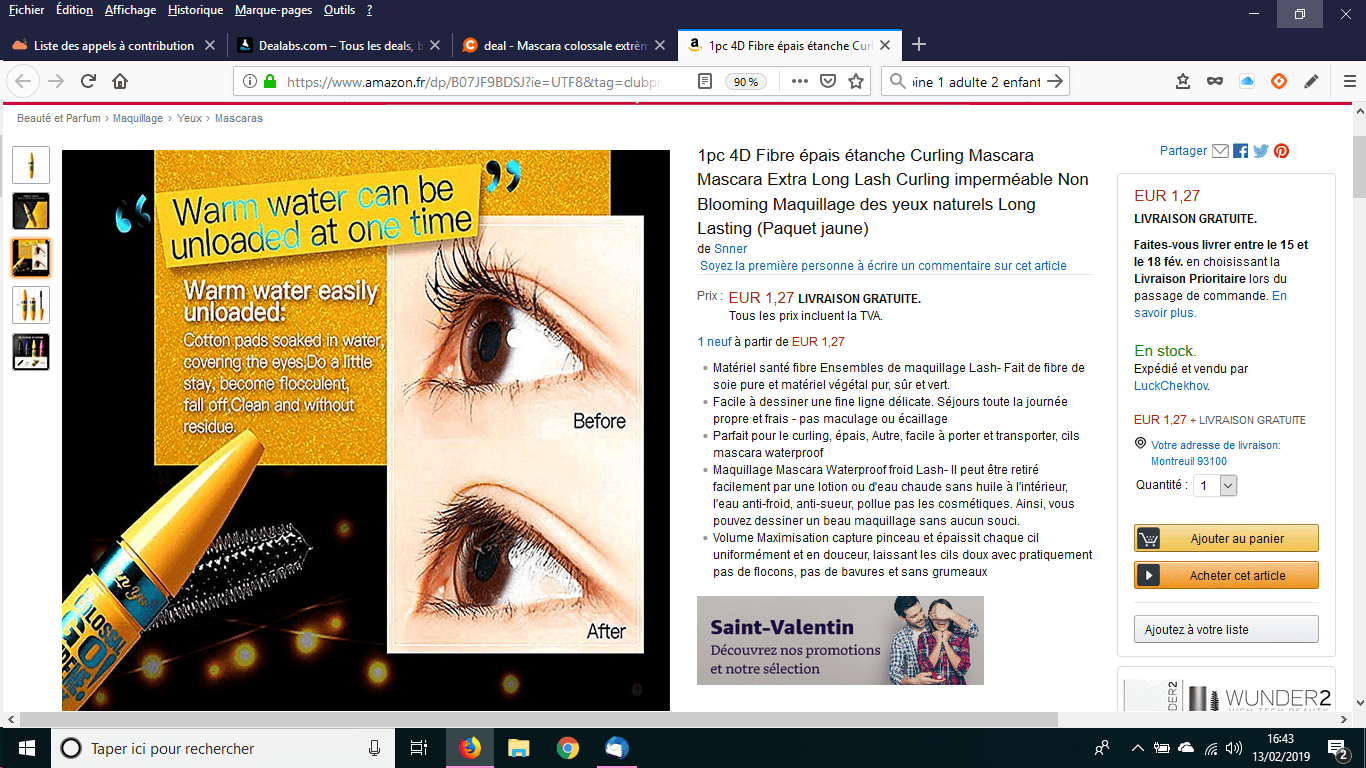Open the Marque-pages menu
This screenshot has width=1366, height=768.
coord(273,10)
